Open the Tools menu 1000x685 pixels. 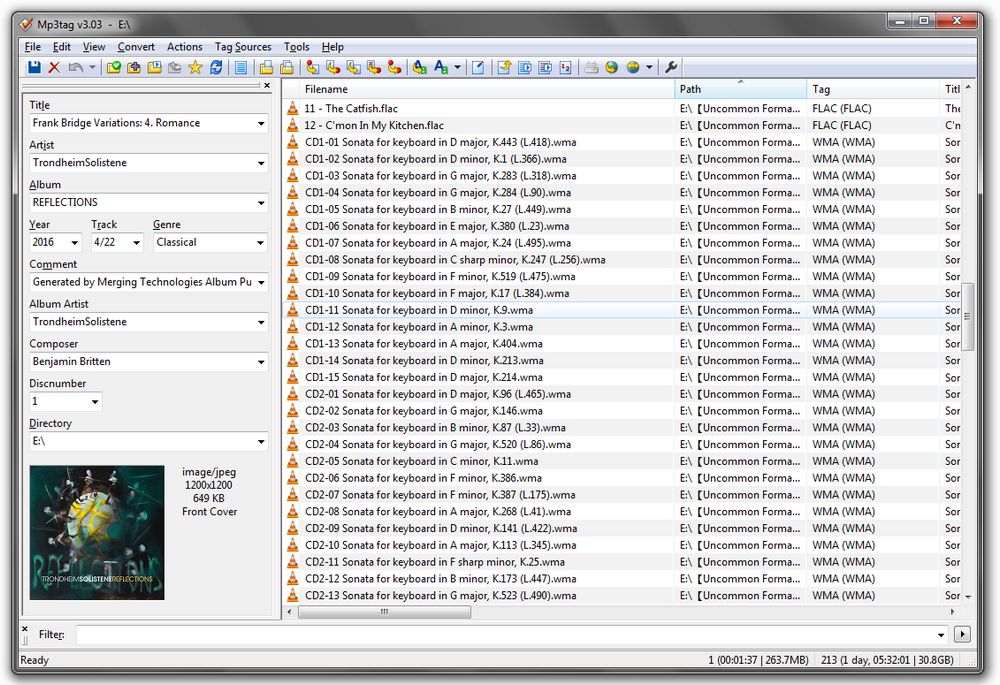(296, 46)
